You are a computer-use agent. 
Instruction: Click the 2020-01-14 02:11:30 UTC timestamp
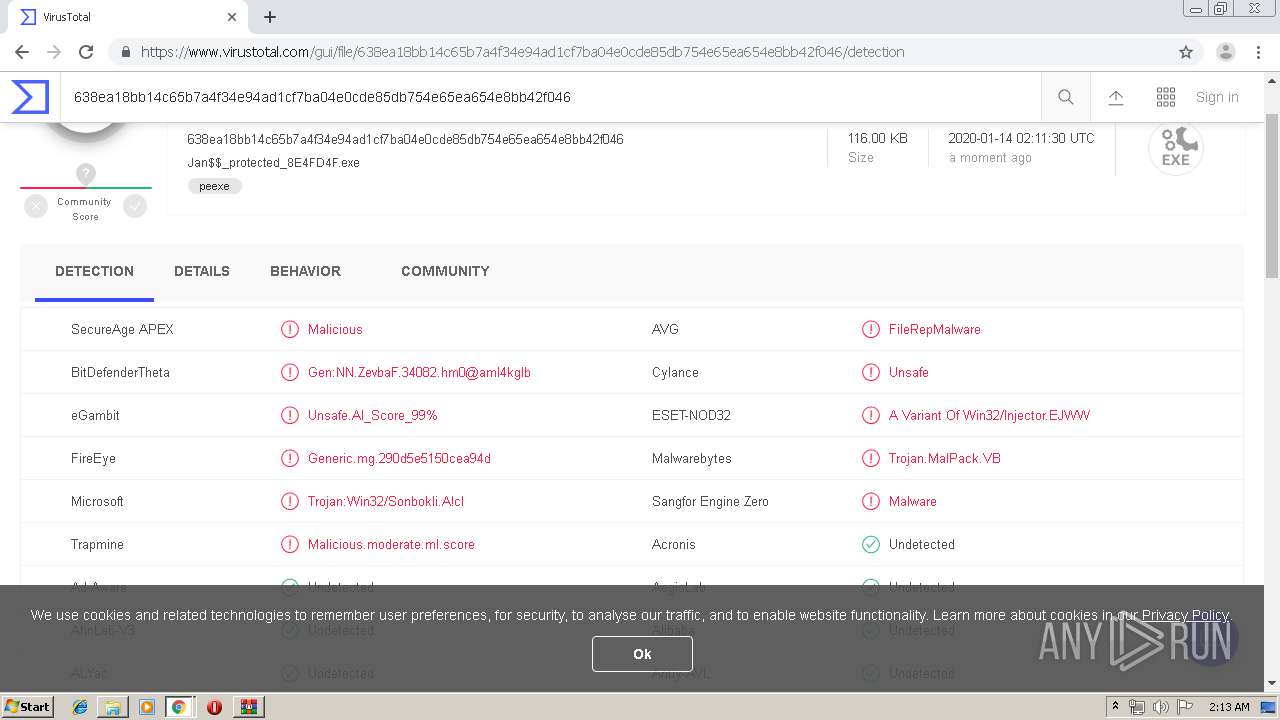1021,138
